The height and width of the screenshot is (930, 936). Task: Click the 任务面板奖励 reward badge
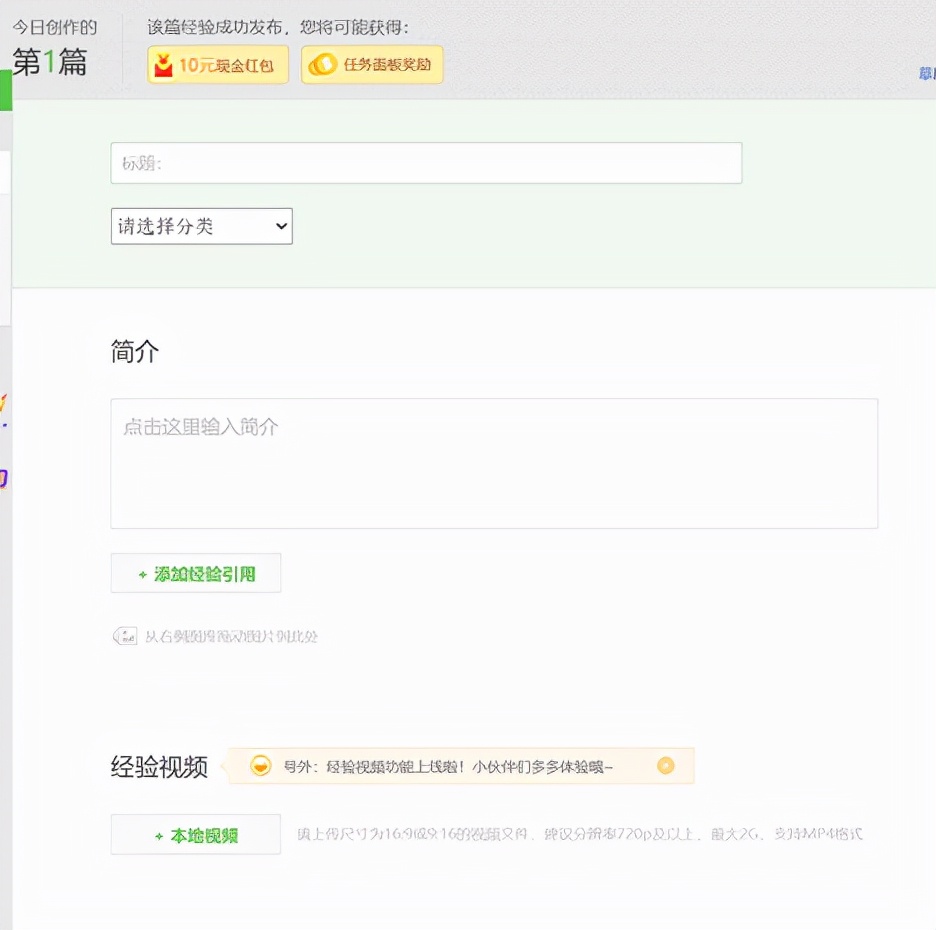[x=372, y=64]
